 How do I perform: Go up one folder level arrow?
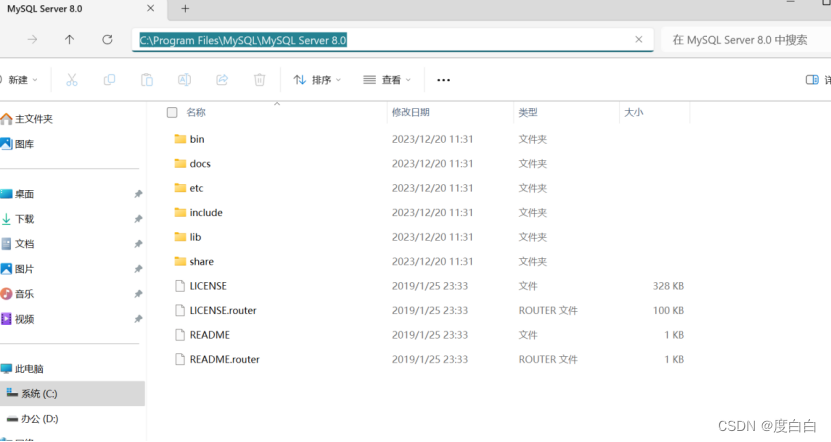pyautogui.click(x=69, y=40)
